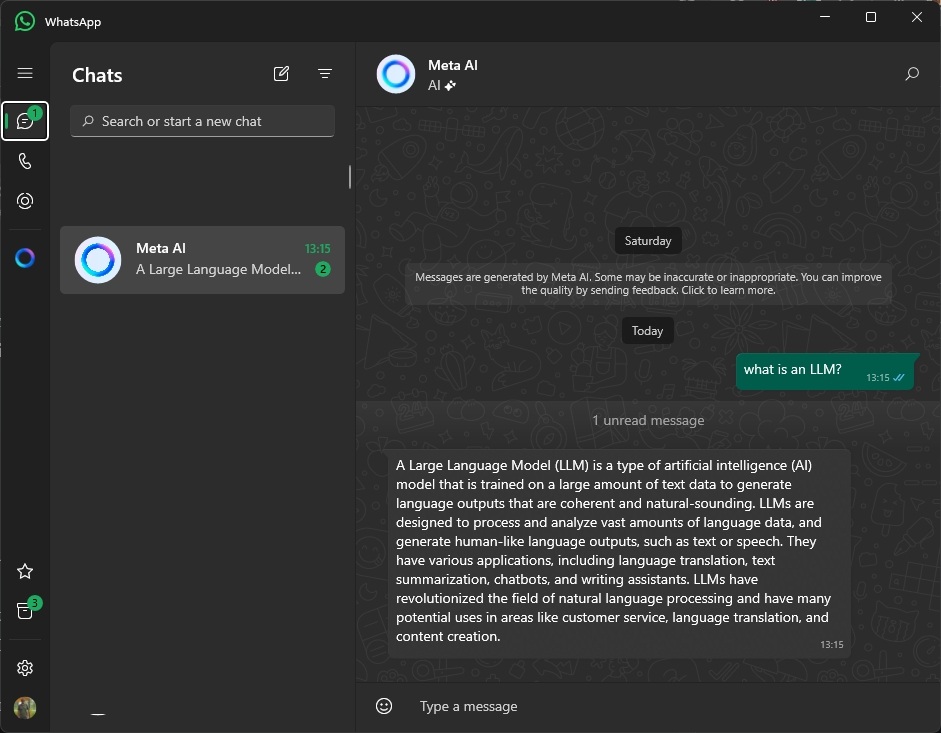The width and height of the screenshot is (941, 733).
Task: Open the Meta AI chat in list
Action: (x=202, y=260)
